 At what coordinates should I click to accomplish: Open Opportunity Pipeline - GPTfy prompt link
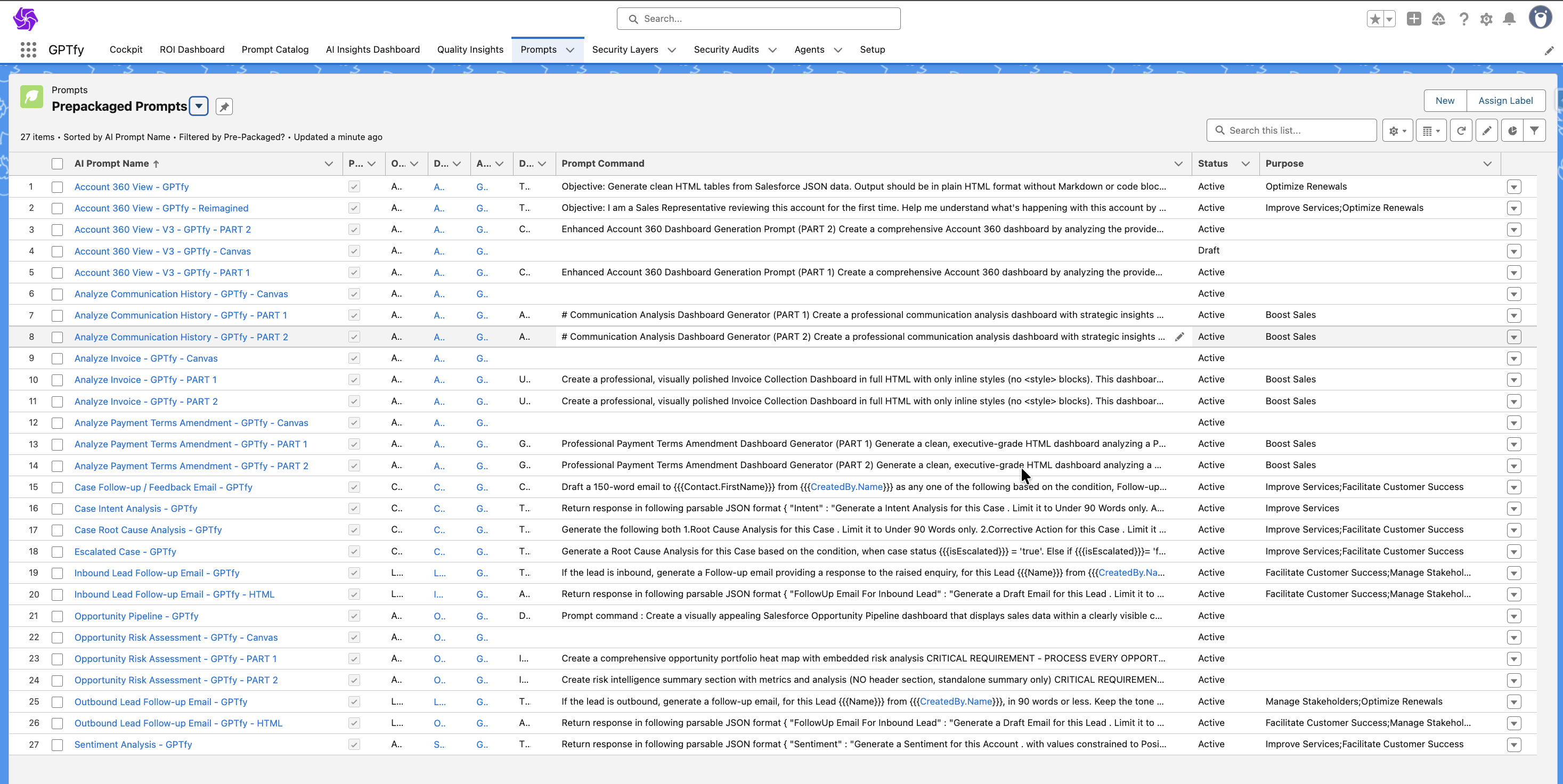click(136, 616)
